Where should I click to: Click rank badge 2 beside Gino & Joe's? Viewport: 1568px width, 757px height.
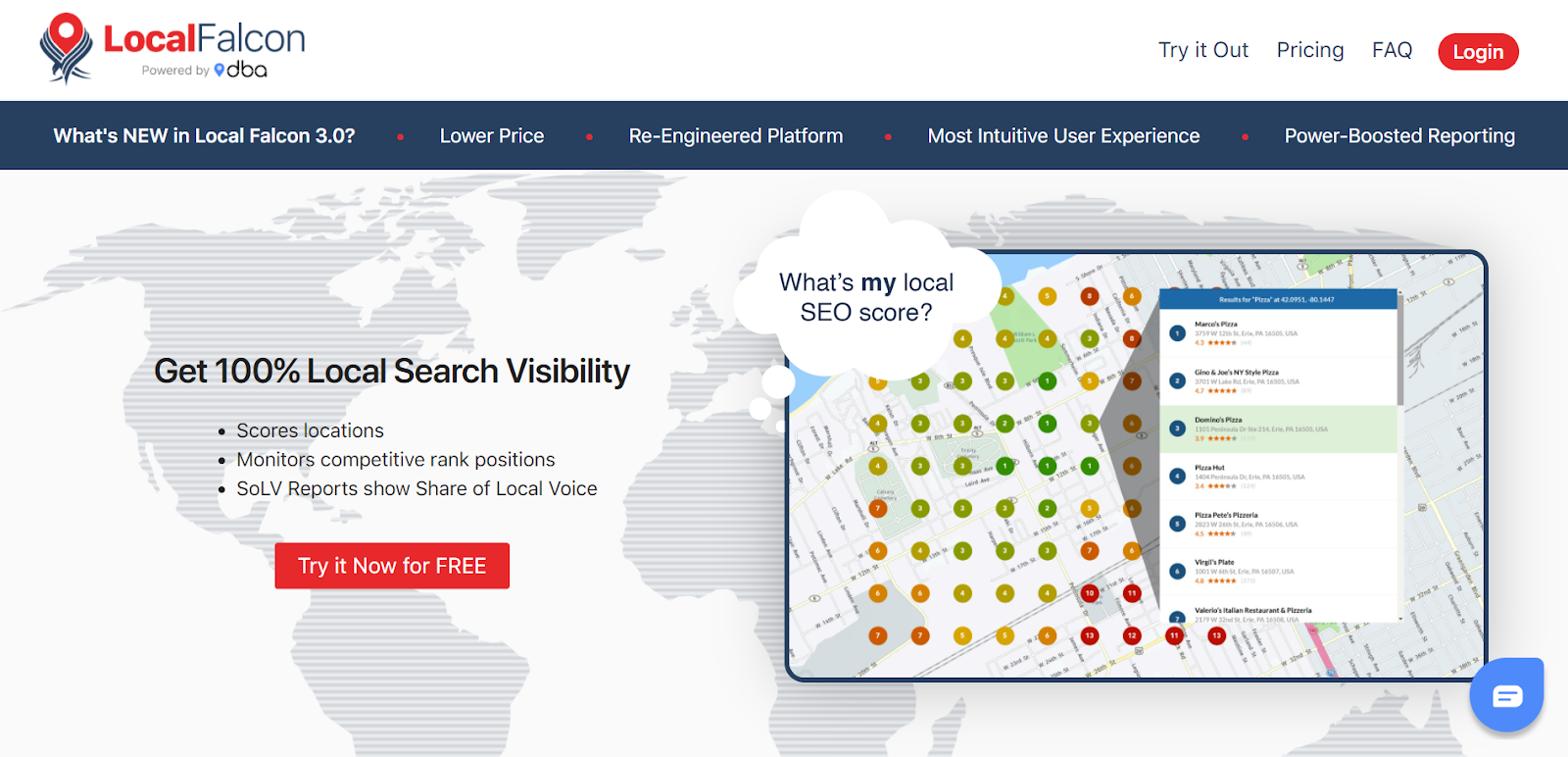pos(1178,380)
